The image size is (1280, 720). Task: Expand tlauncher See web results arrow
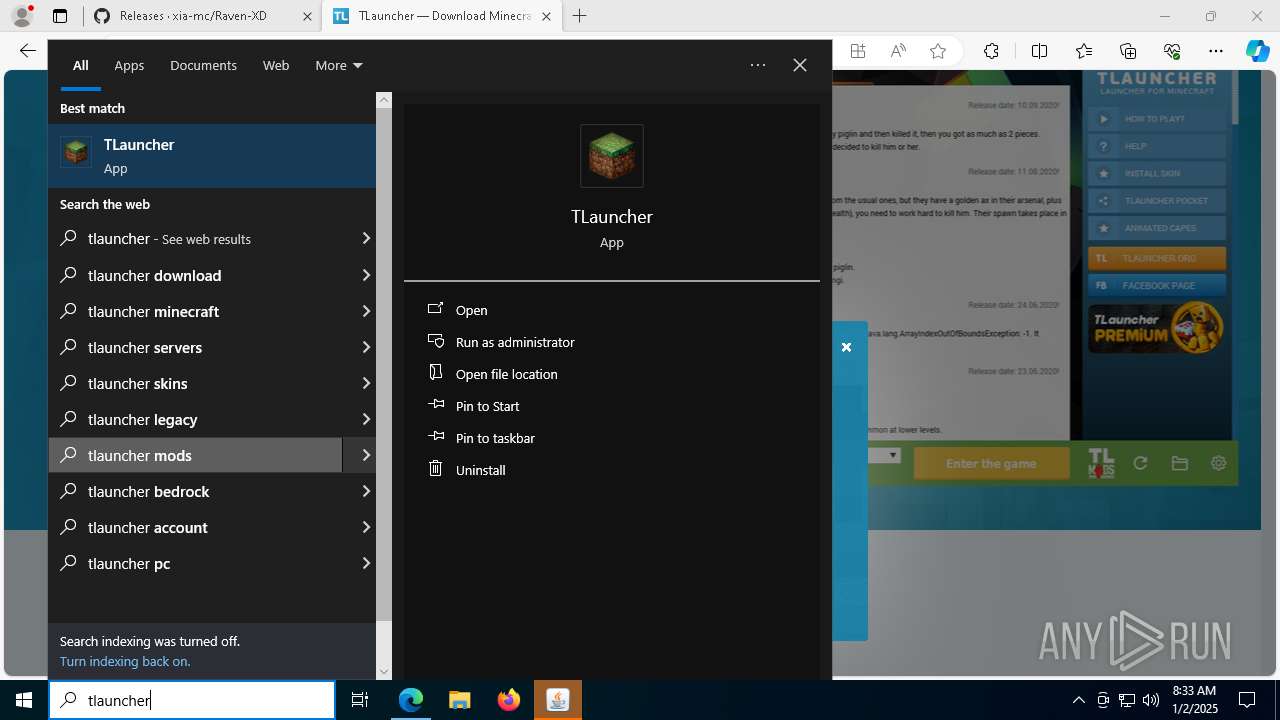pos(365,239)
